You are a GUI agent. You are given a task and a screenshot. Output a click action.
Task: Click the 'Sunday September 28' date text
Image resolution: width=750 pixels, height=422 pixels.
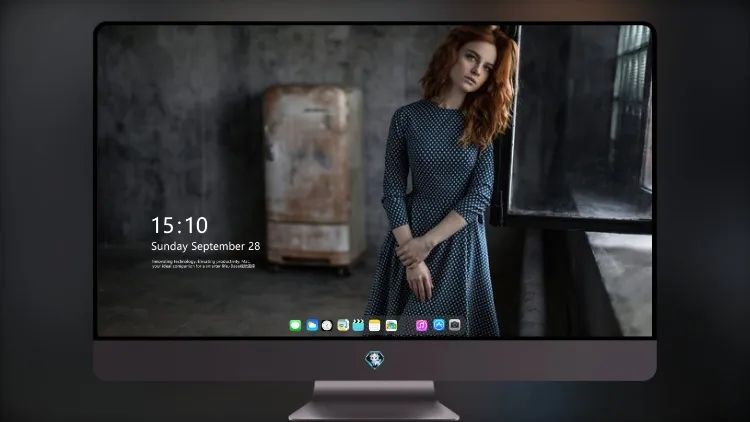coord(206,246)
